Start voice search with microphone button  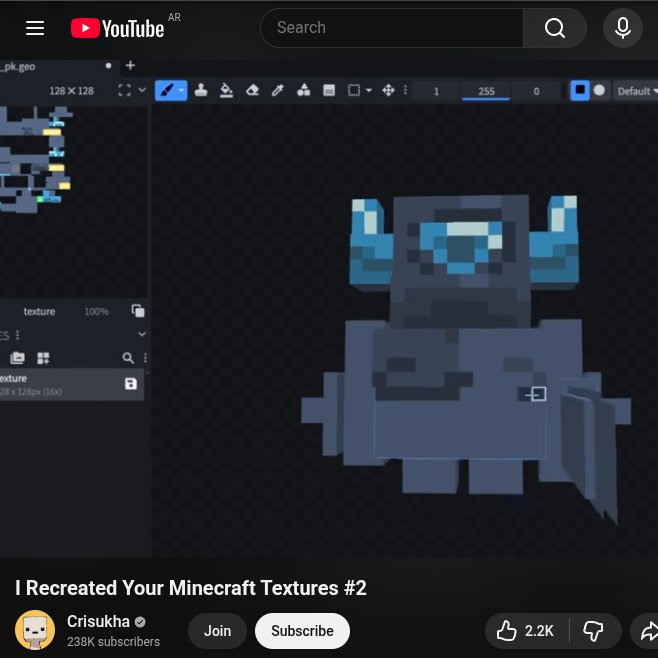(623, 28)
